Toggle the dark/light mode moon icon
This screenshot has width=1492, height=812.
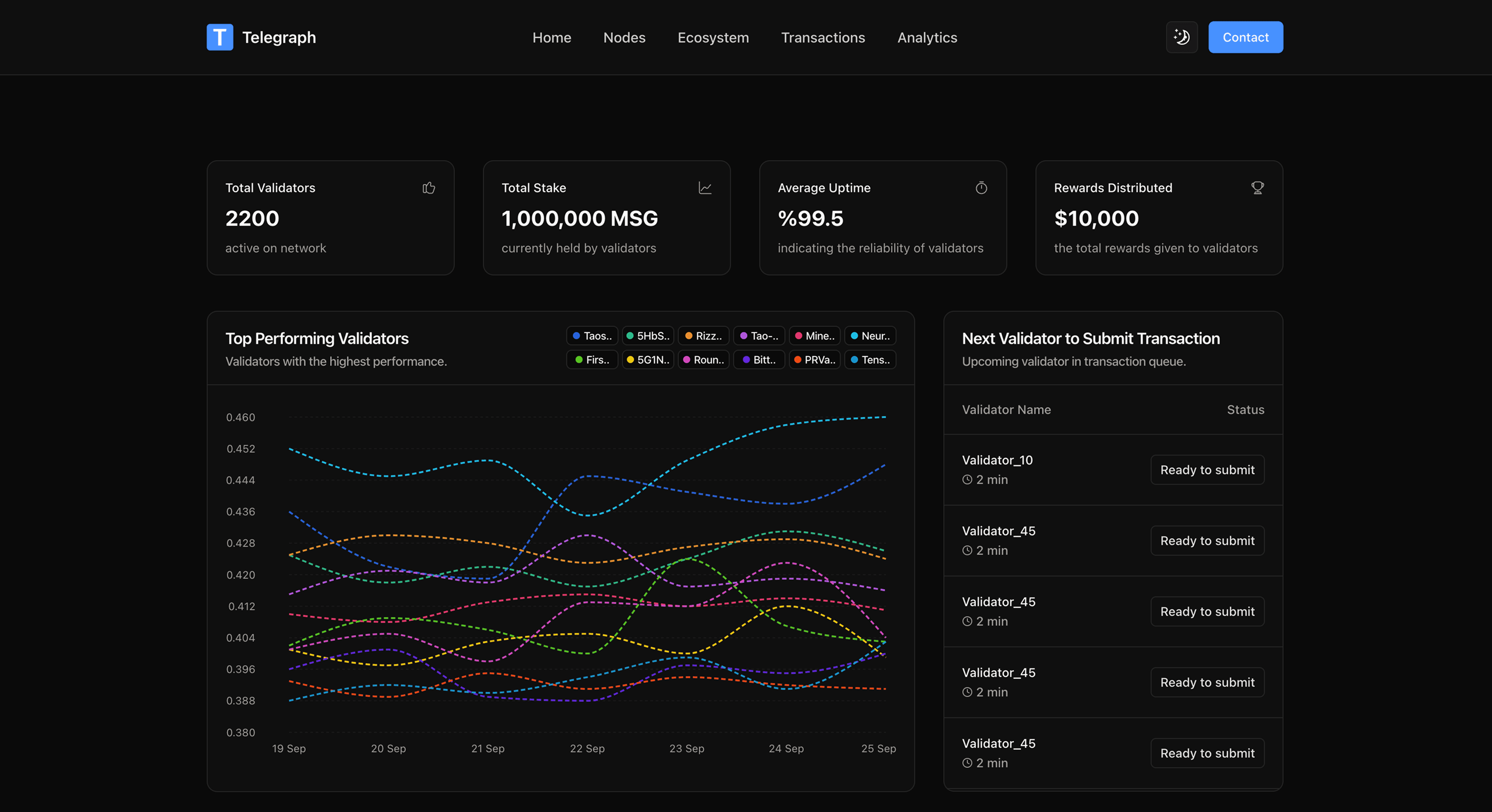click(x=1181, y=37)
